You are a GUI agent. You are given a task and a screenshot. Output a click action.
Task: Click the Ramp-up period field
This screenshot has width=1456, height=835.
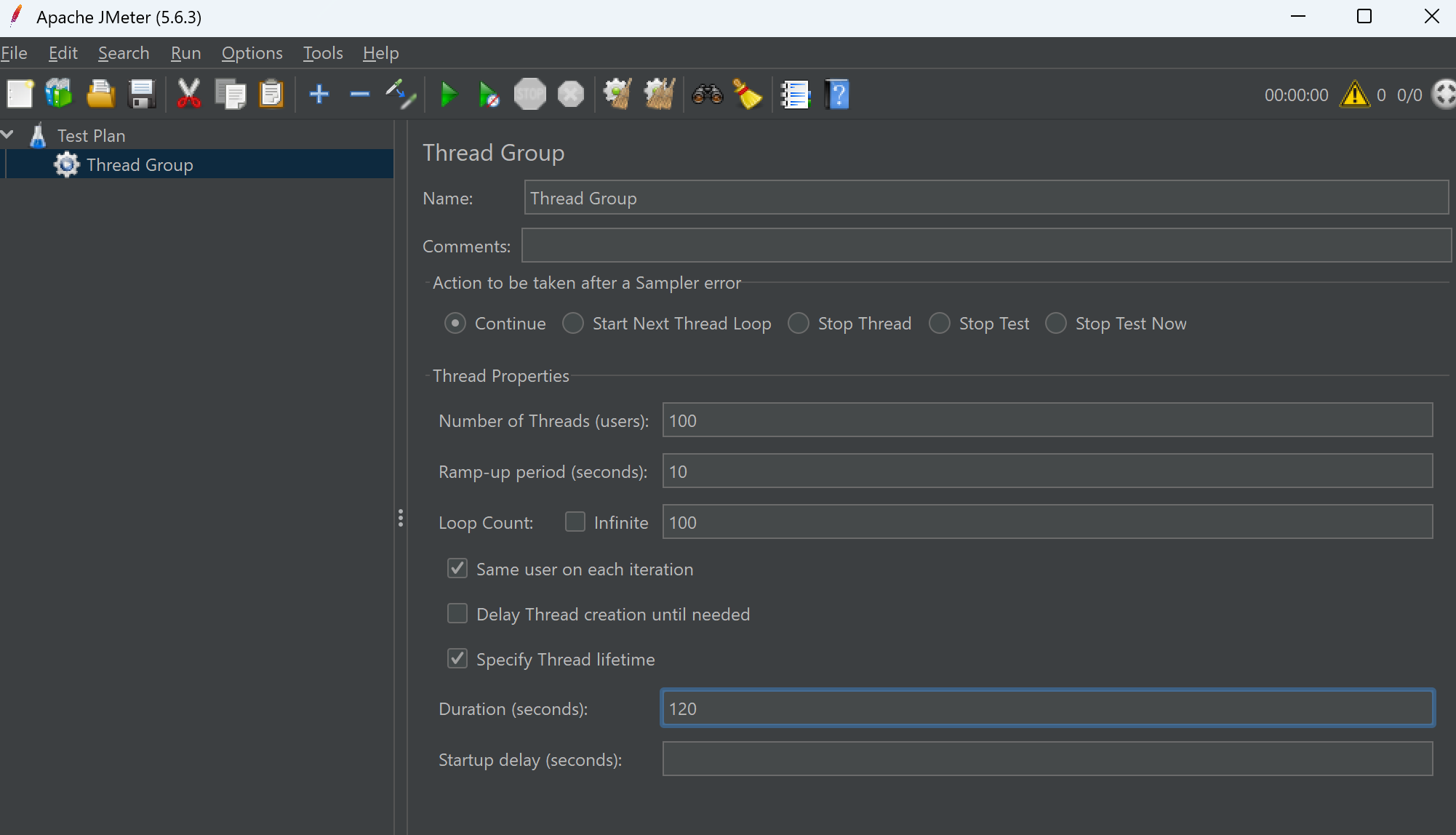pos(1048,471)
